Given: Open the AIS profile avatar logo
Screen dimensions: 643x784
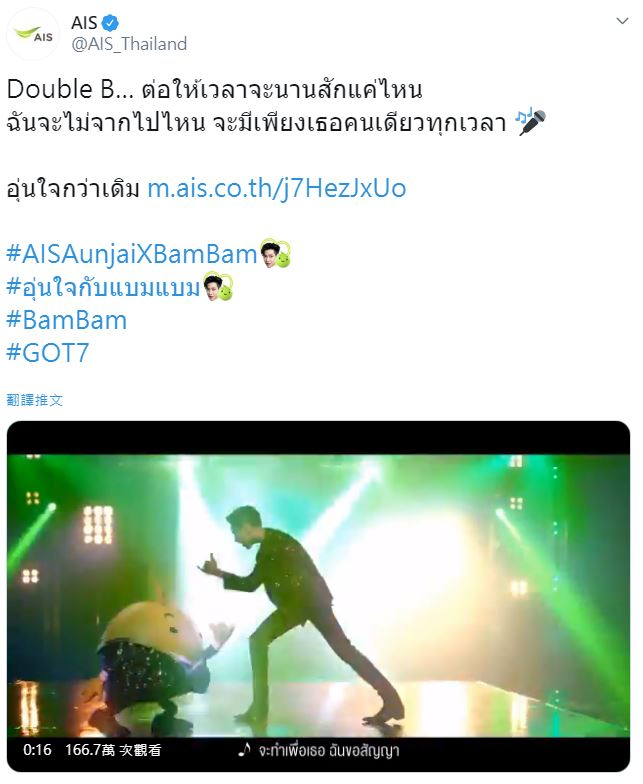Looking at the screenshot, I should [x=33, y=34].
